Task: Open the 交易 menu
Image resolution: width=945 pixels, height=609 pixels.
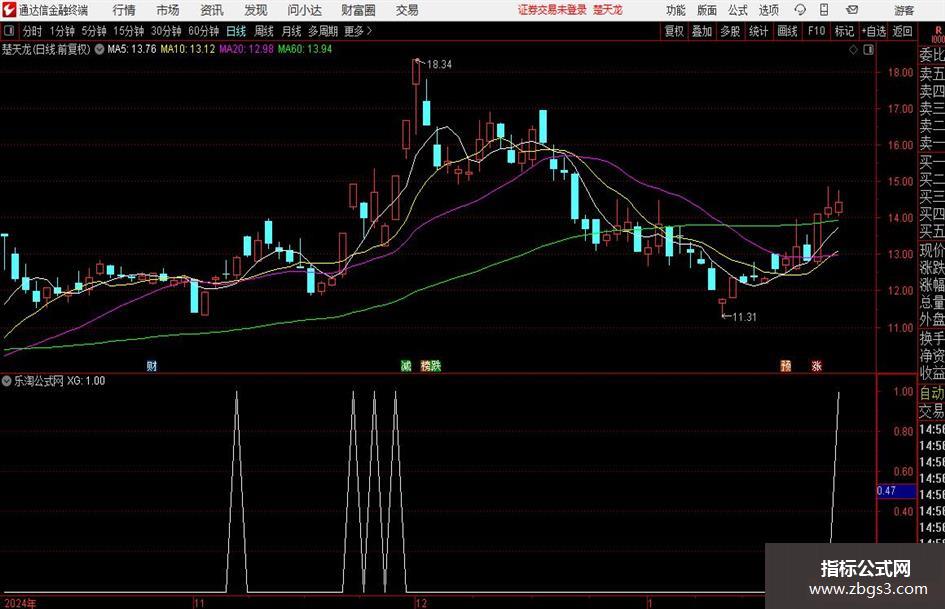Action: (x=407, y=10)
